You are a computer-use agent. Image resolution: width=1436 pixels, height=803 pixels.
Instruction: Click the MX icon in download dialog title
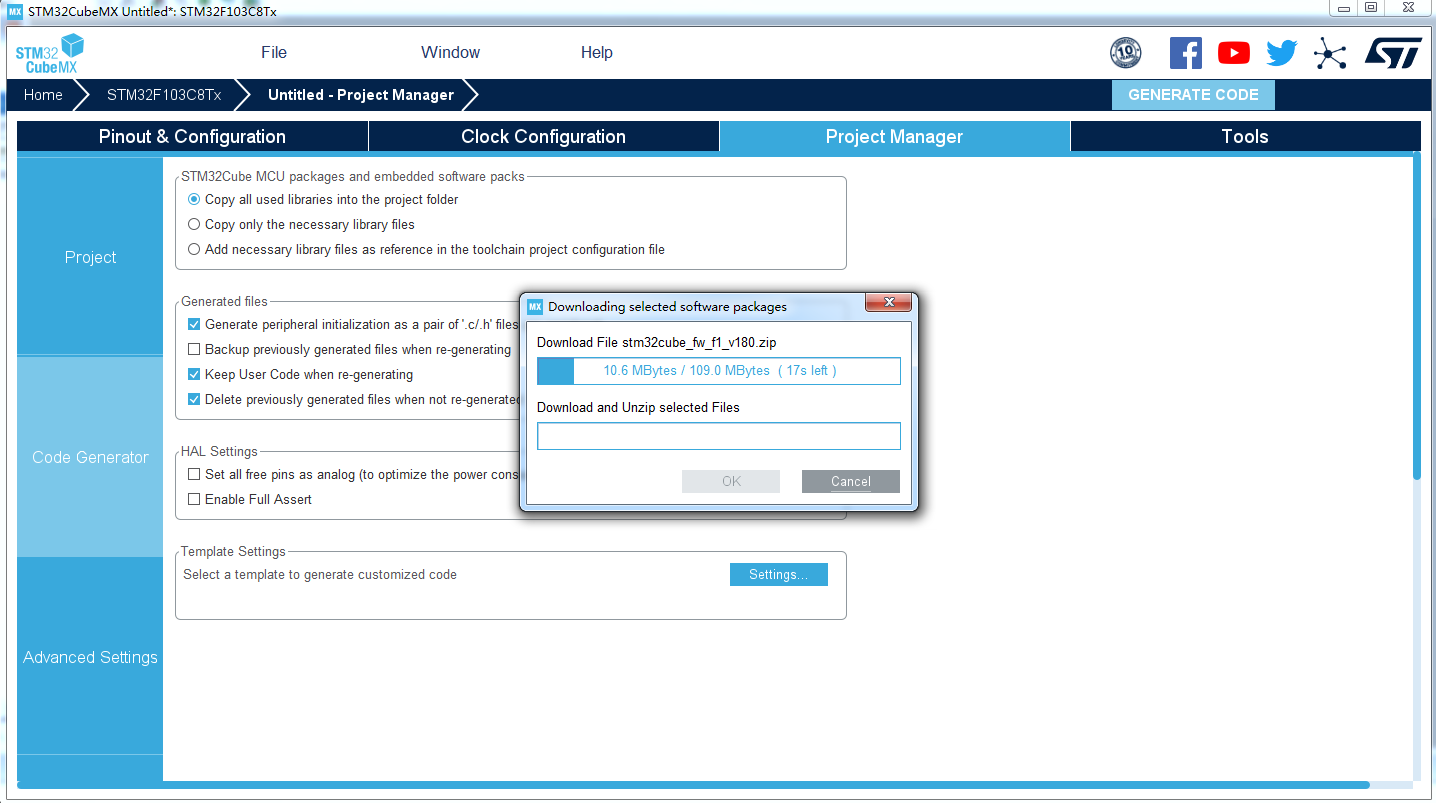(535, 306)
